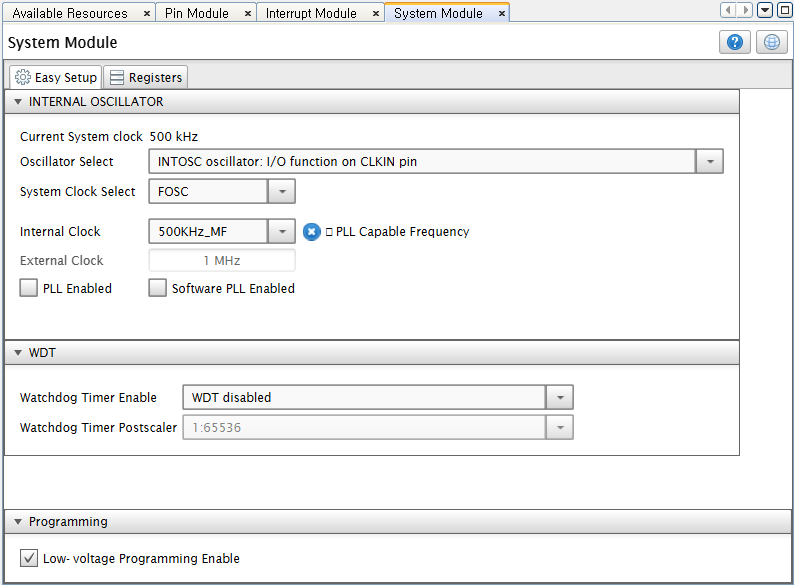Open the Oscillator Select dropdown

click(x=710, y=162)
